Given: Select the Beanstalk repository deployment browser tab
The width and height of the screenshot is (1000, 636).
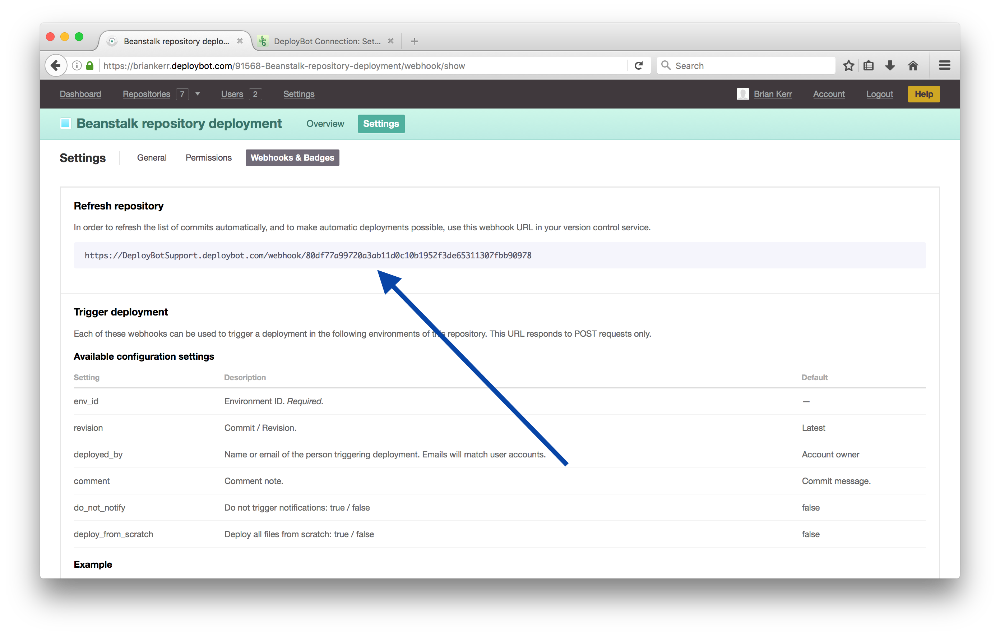Looking at the screenshot, I should 176,41.
